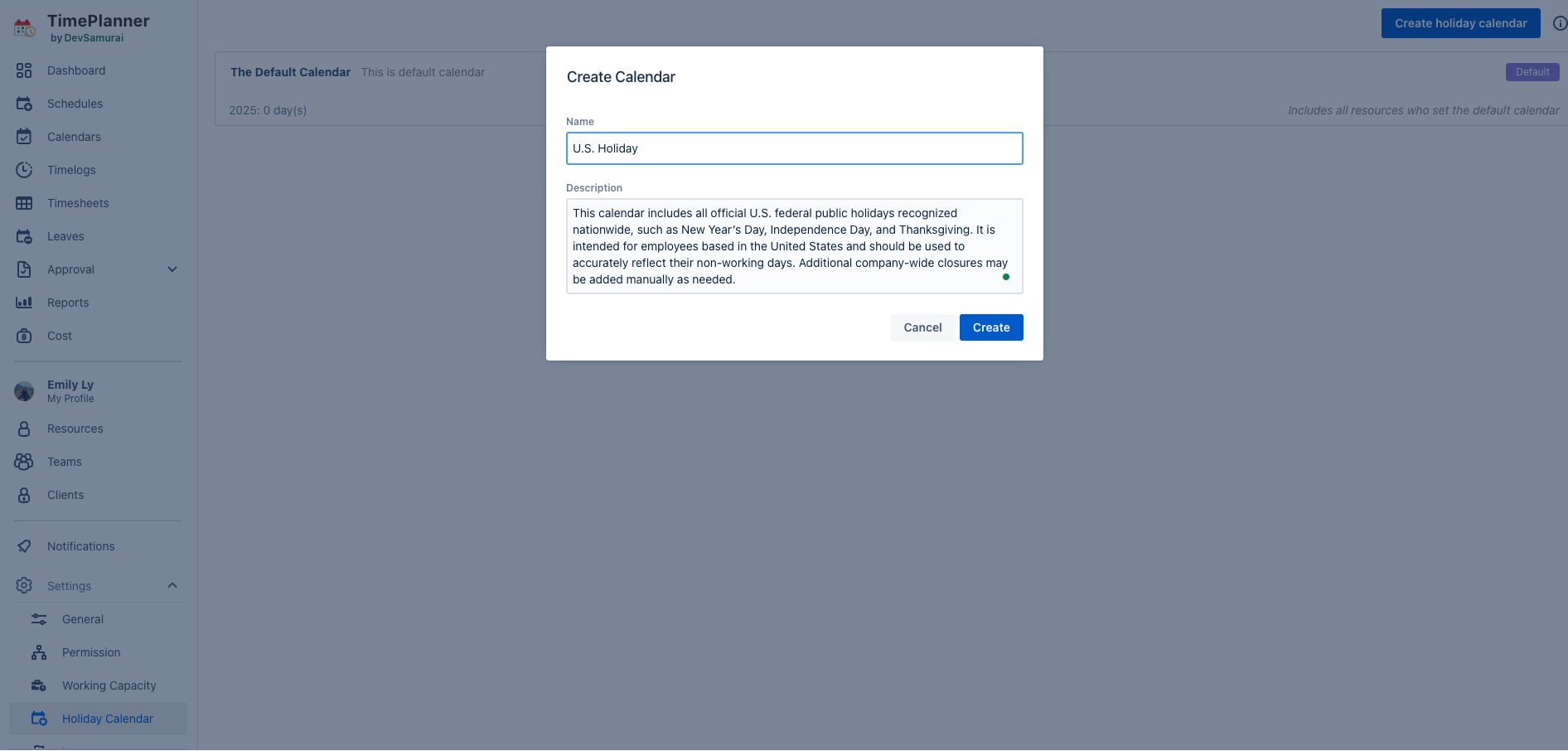Click the Timelogs clock icon

pos(24,170)
